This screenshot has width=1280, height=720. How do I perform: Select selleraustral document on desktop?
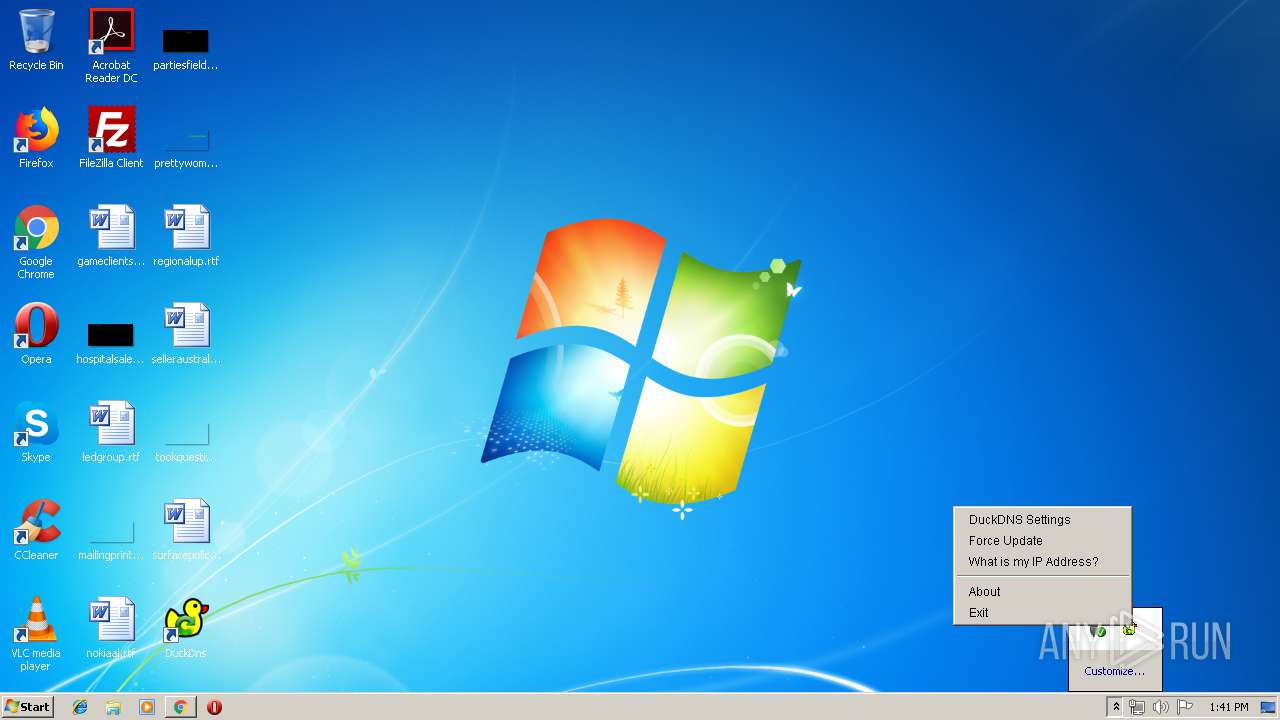(186, 334)
